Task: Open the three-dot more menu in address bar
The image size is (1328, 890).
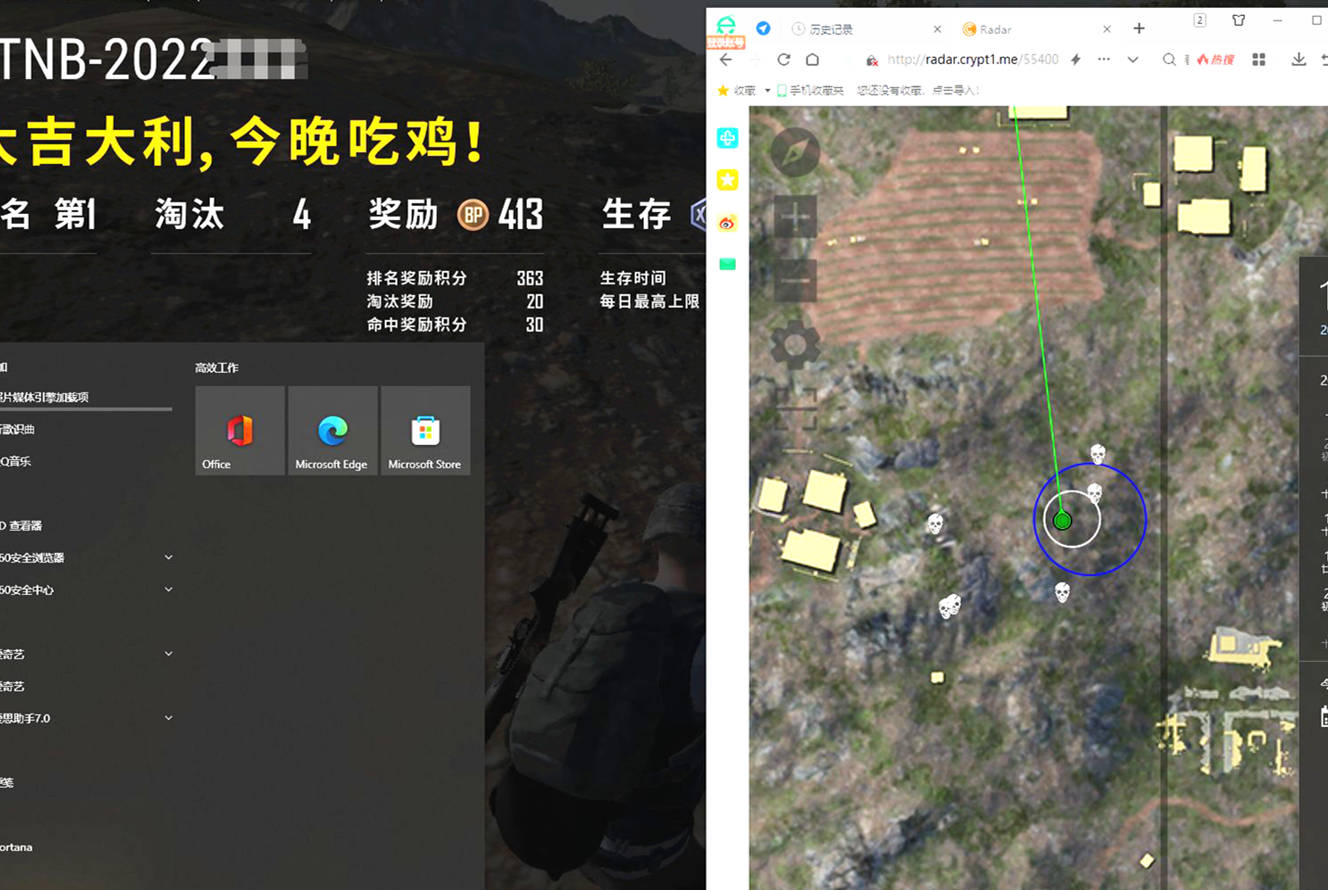Action: [1104, 60]
